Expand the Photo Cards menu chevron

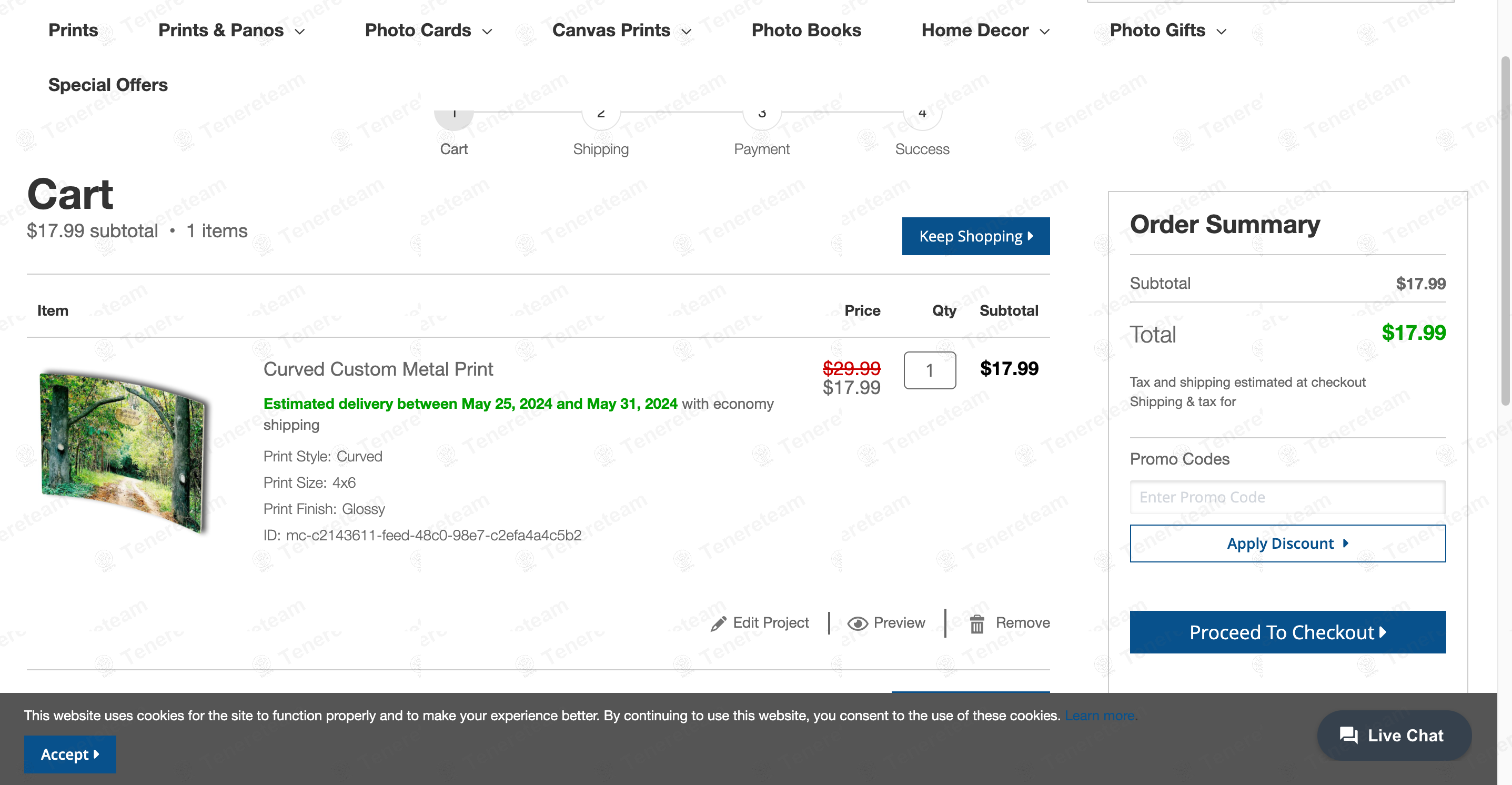[x=487, y=32]
